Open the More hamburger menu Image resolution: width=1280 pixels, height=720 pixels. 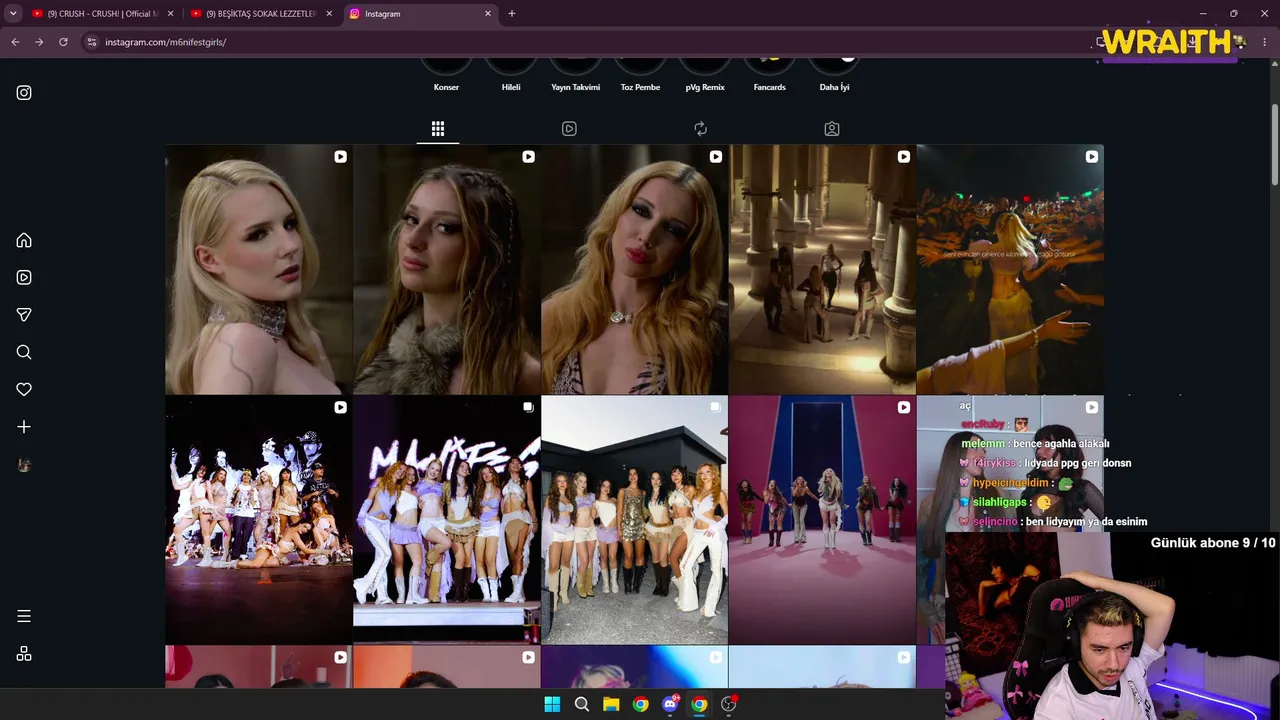(x=24, y=616)
